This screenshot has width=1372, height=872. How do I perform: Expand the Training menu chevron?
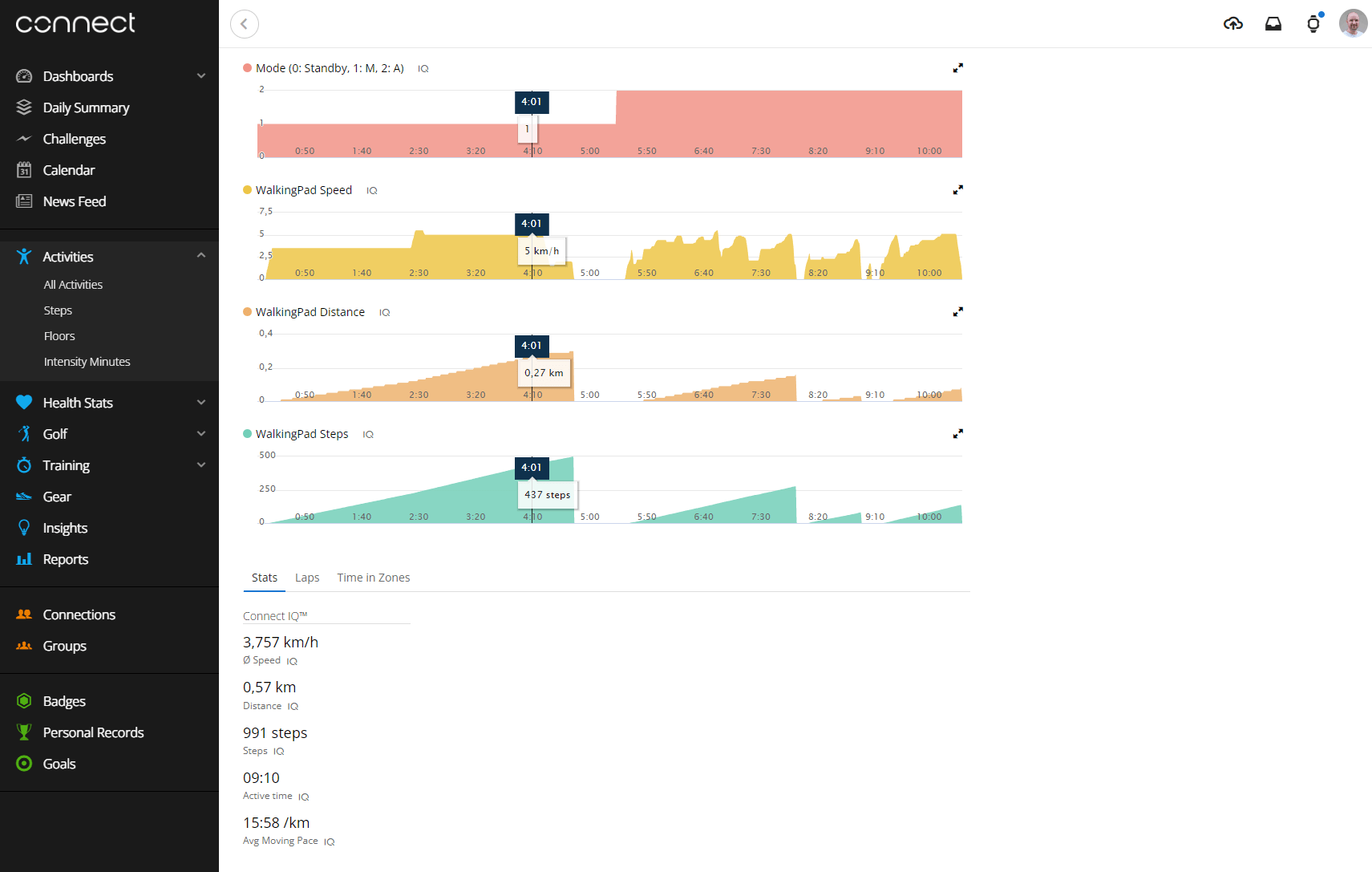201,465
